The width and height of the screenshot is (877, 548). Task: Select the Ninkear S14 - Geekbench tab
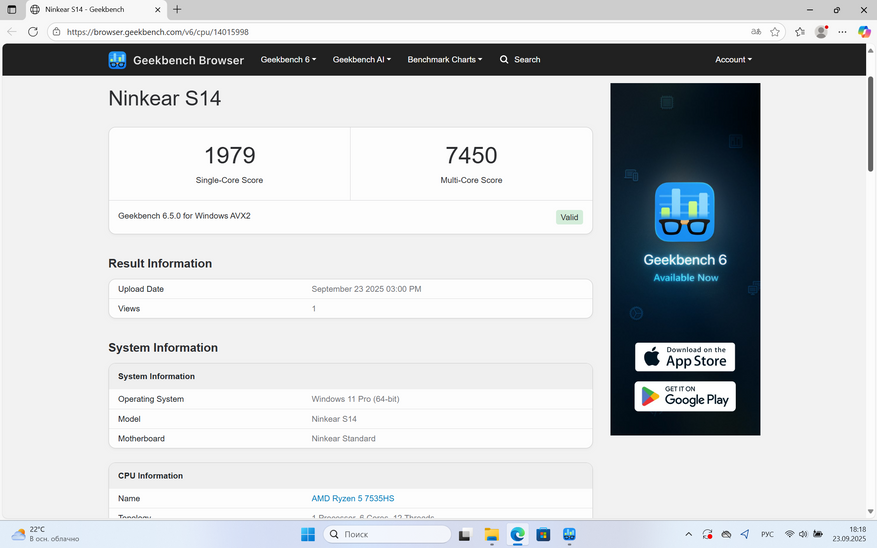coord(95,10)
